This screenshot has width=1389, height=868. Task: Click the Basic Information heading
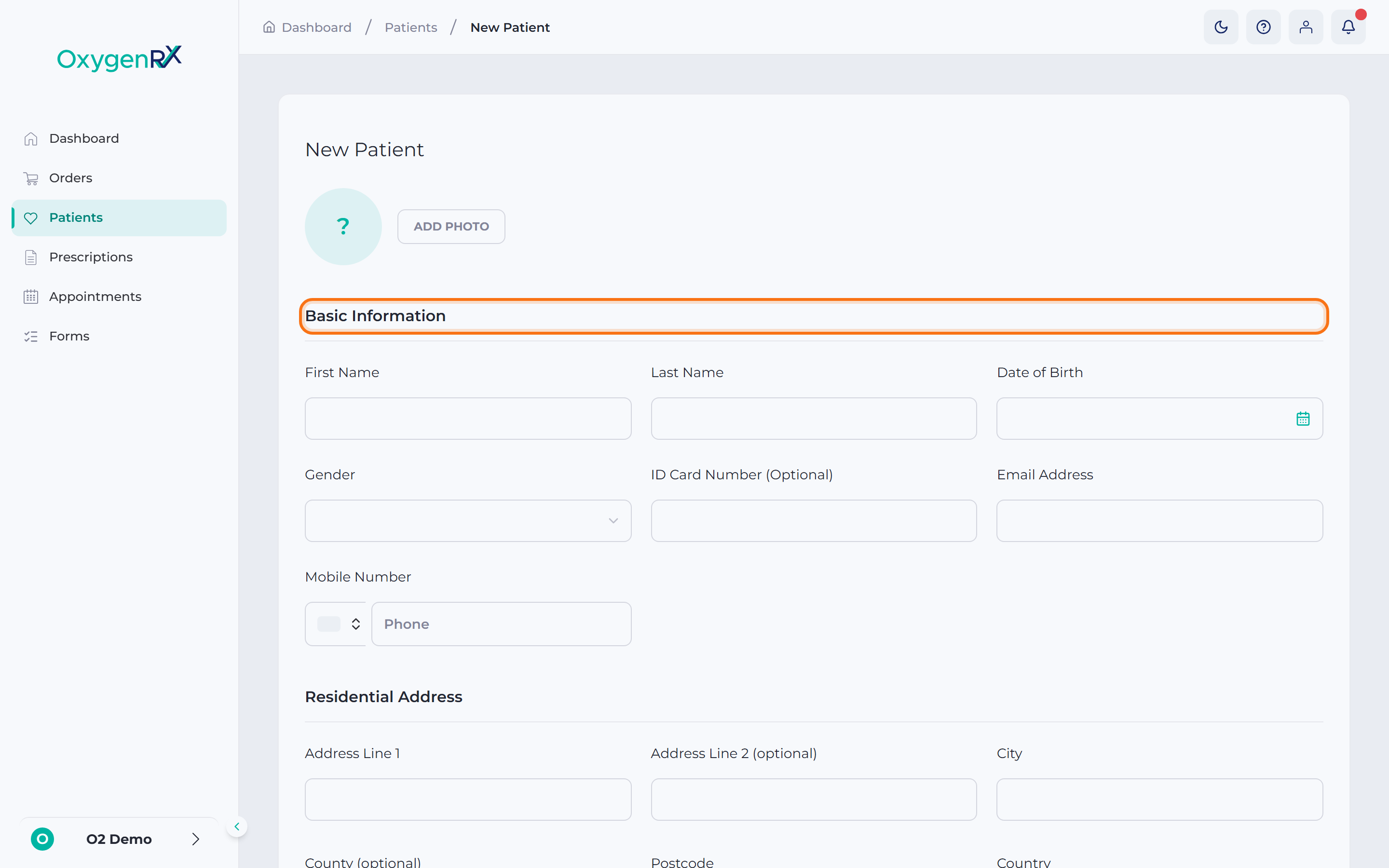[375, 316]
